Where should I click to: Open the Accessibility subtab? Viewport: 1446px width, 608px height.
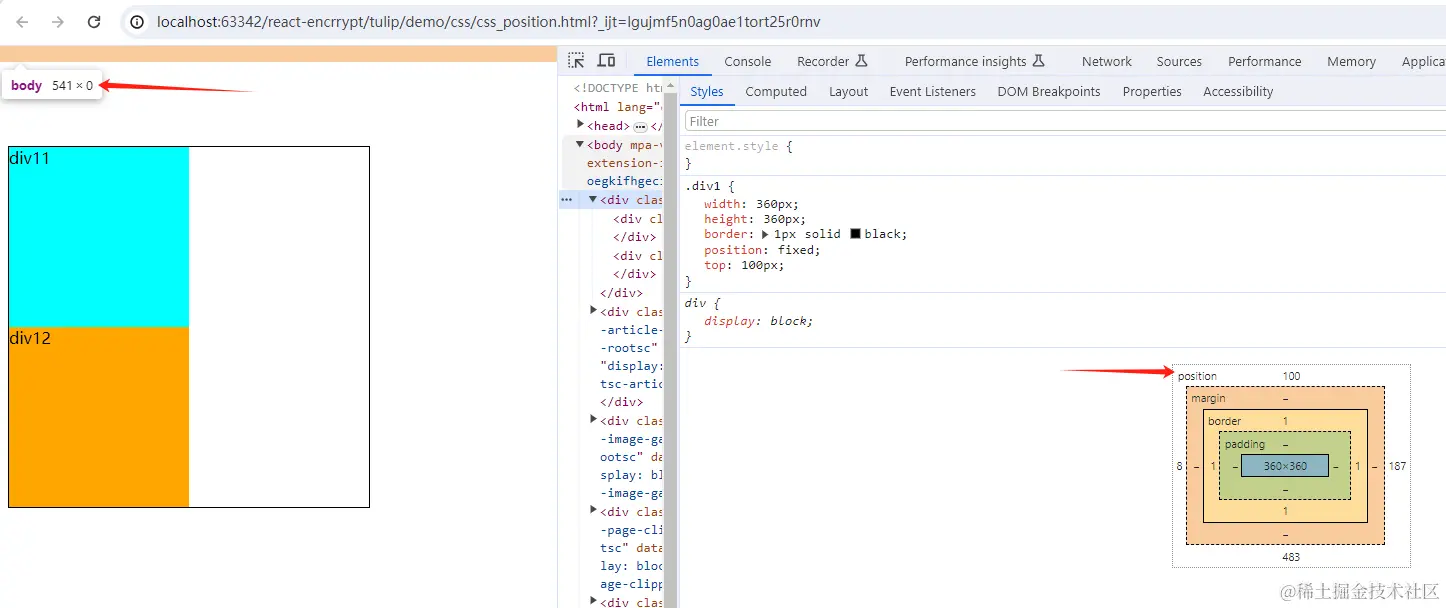[x=1238, y=91]
